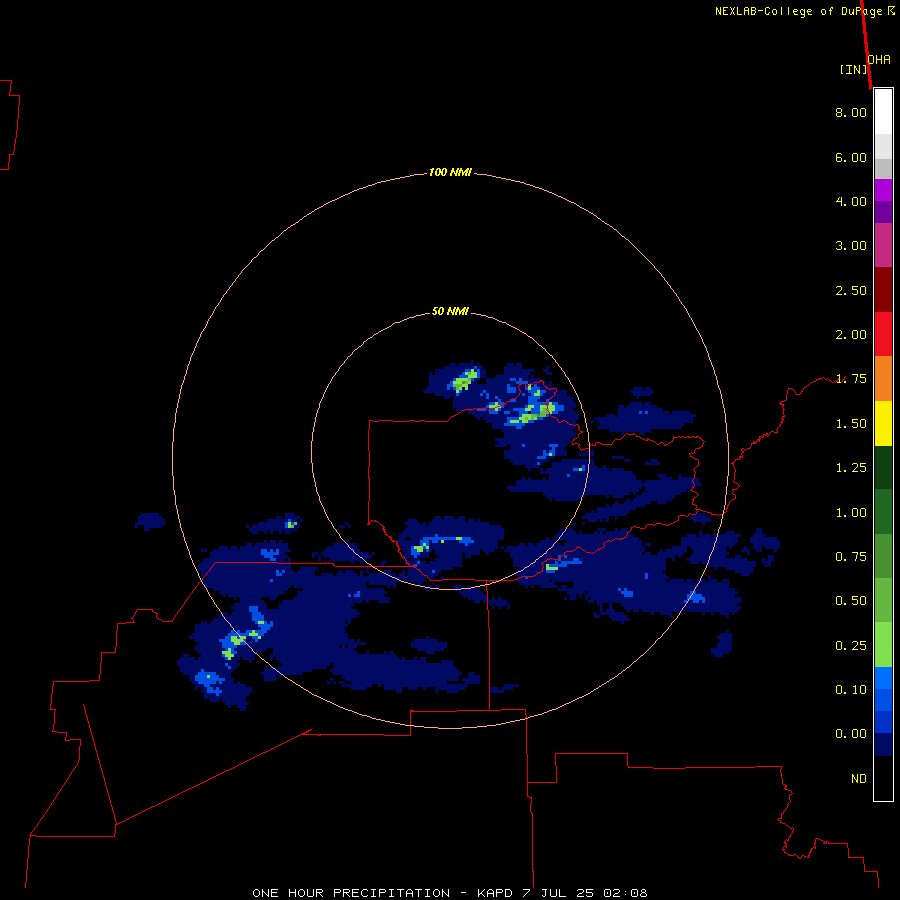Viewport: 900px width, 900px height.
Task: Select the yellow swatch beside 1.50
Action: (883, 423)
